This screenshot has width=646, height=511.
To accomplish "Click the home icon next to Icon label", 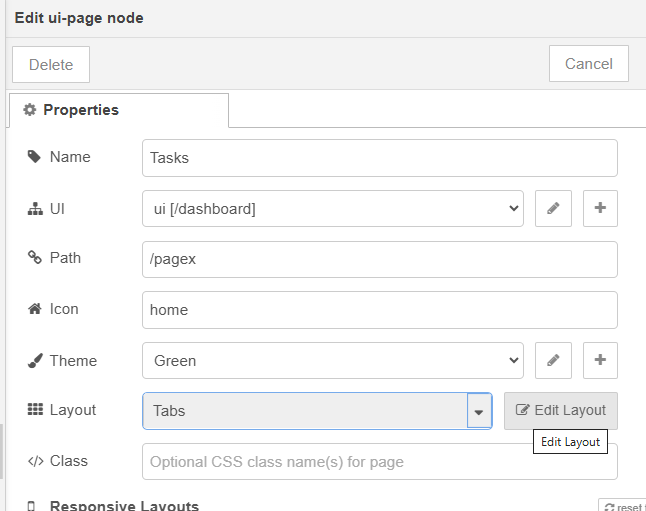I will pos(34,309).
